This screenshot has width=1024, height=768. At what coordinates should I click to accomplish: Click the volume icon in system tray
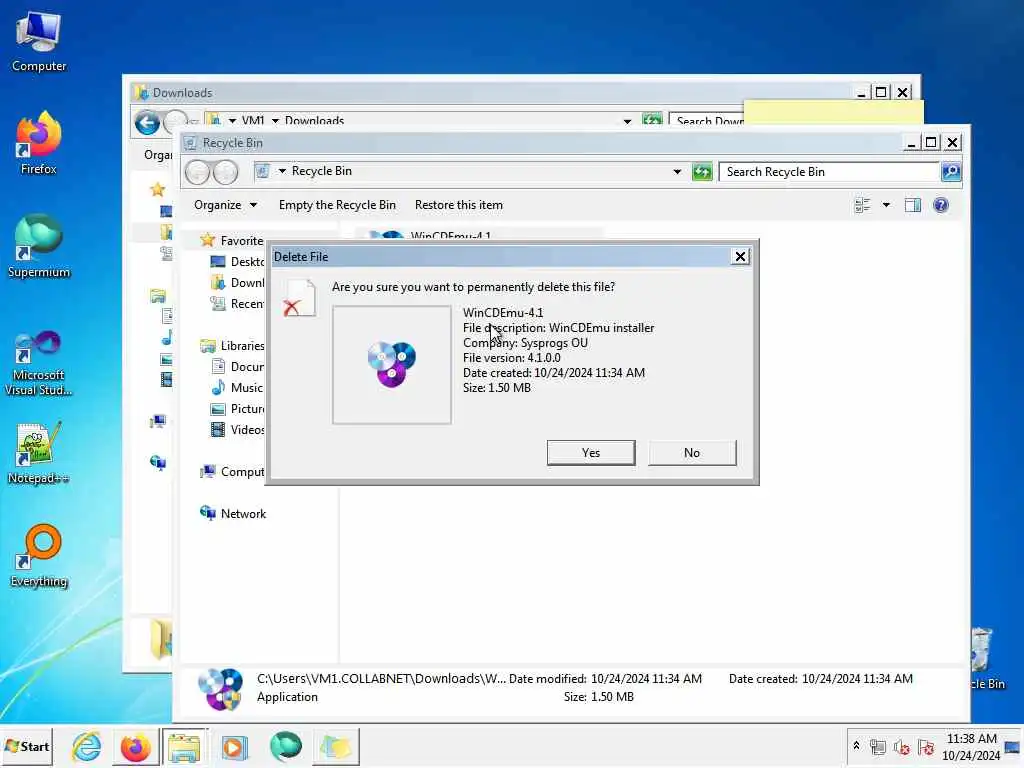[x=902, y=746]
